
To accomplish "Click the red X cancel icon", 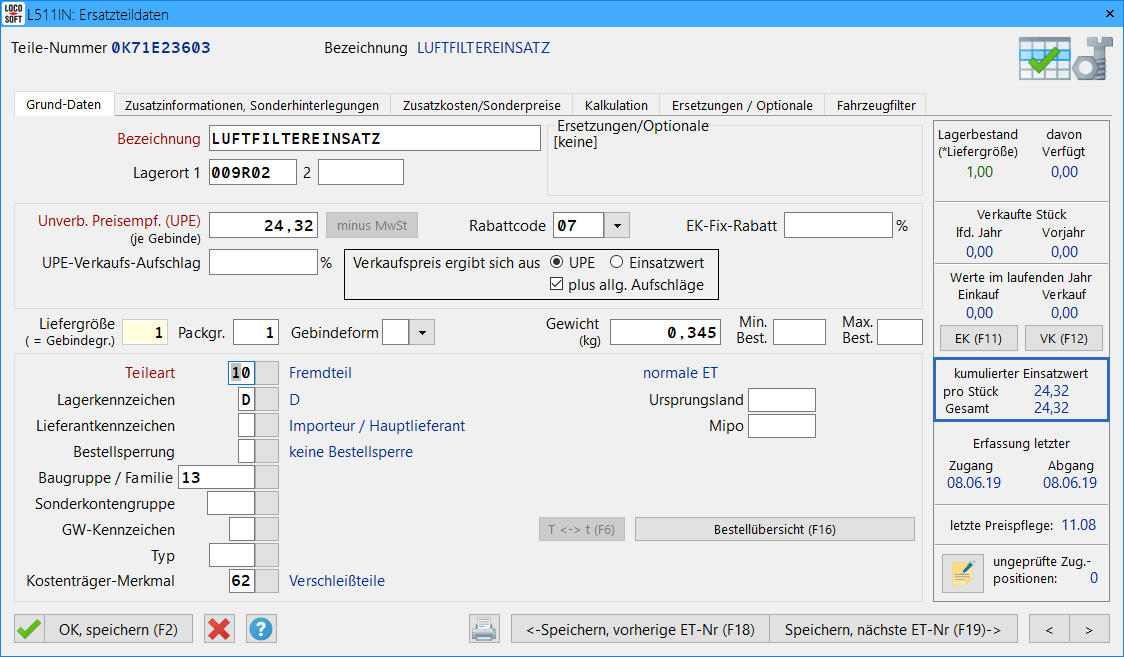I will click(x=219, y=629).
